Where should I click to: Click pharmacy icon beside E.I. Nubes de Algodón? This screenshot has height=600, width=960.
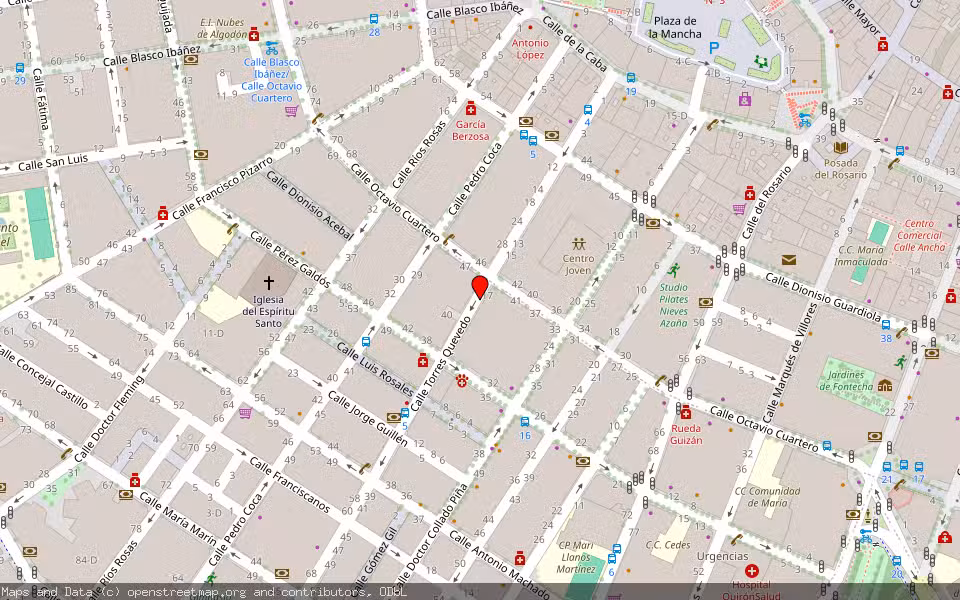253,34
